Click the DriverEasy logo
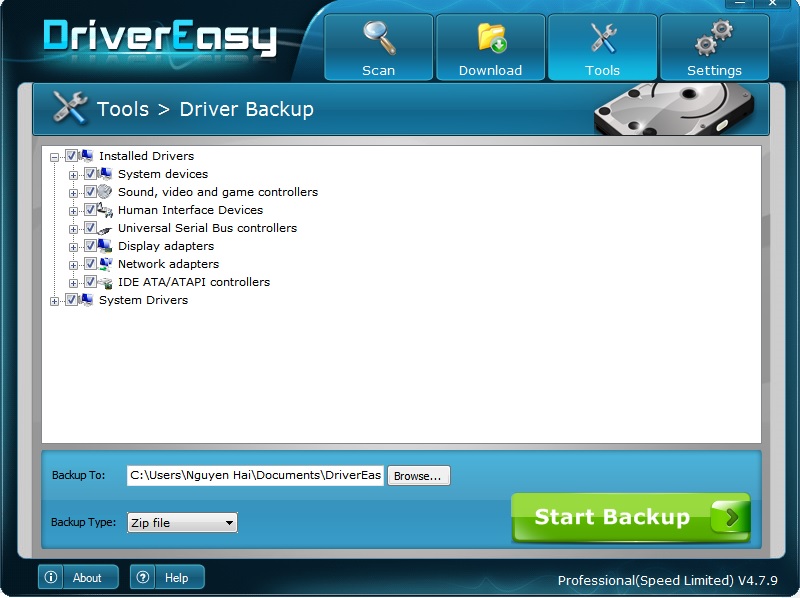 click(x=160, y=38)
